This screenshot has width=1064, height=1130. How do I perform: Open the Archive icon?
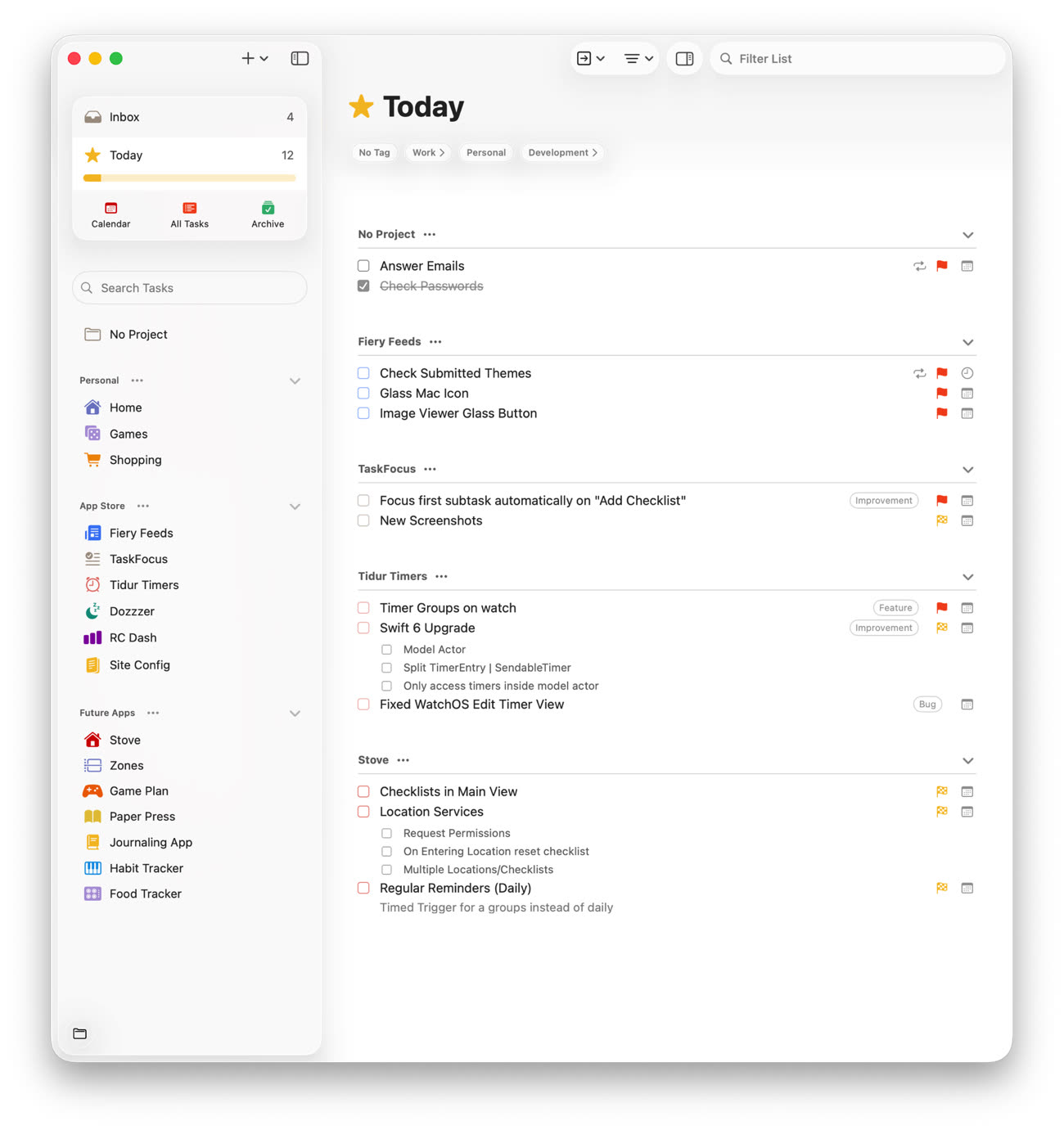268,214
